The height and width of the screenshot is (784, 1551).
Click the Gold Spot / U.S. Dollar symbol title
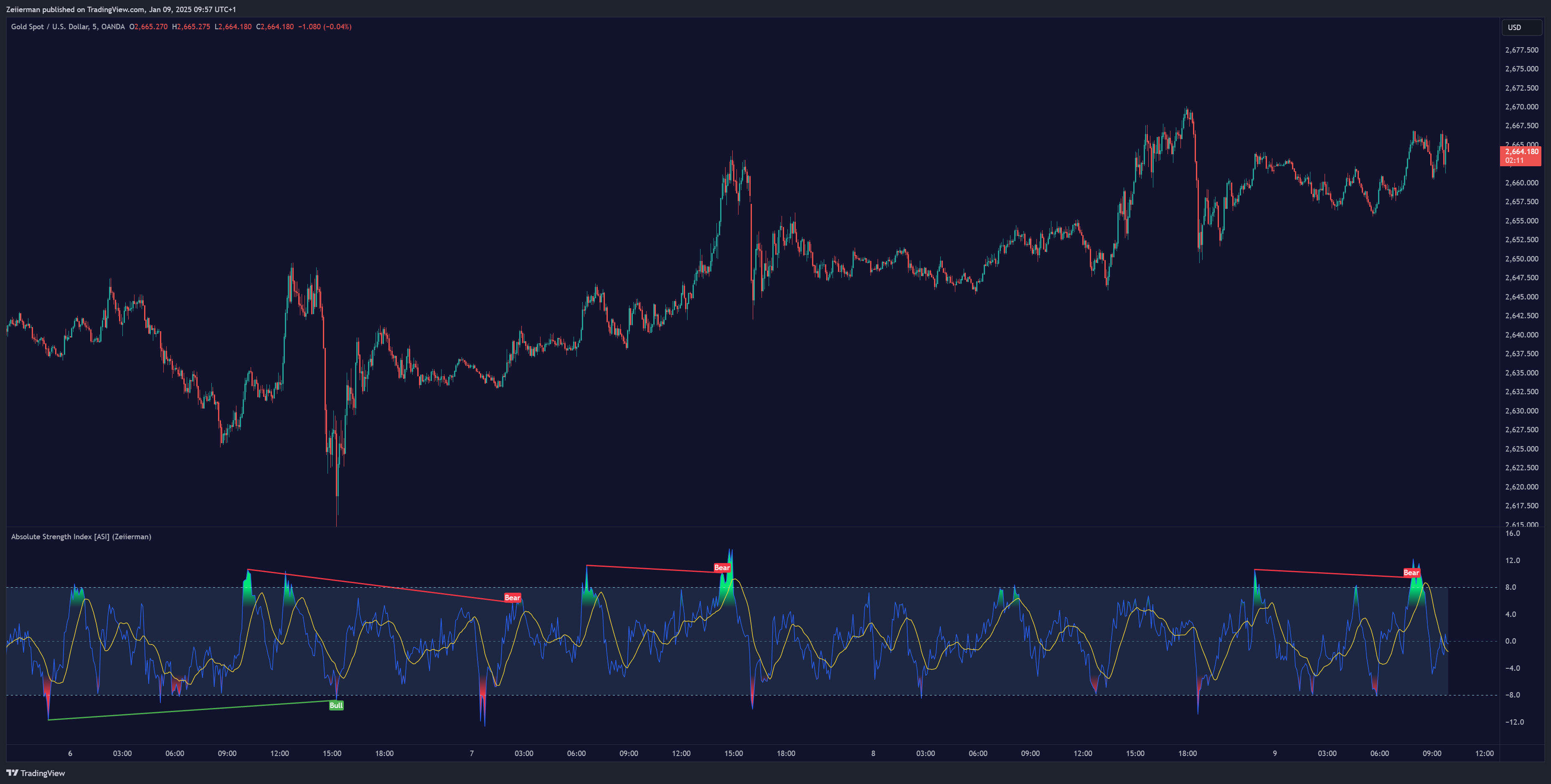pyautogui.click(x=68, y=26)
